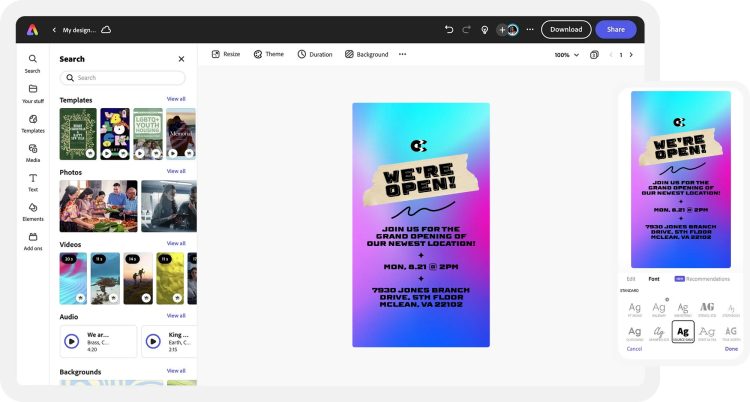Check the cloud sync status icon

click(x=106, y=30)
